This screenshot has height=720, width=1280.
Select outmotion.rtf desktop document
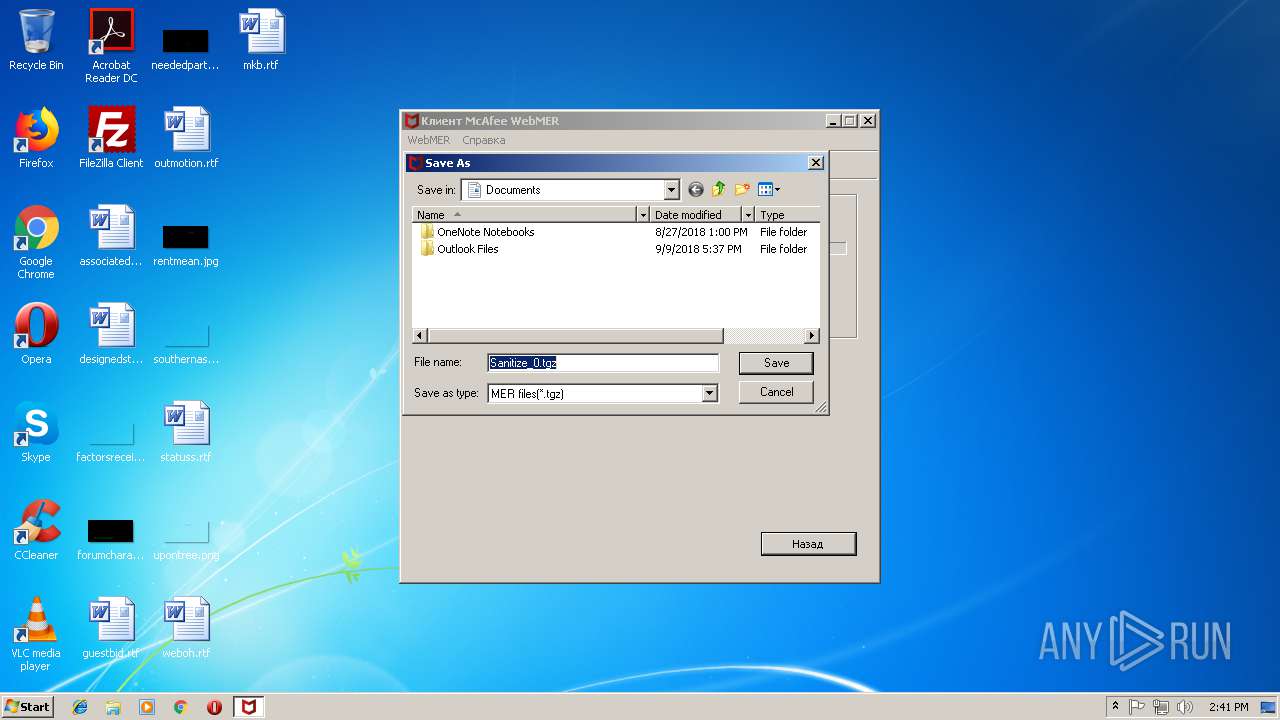pos(186,138)
